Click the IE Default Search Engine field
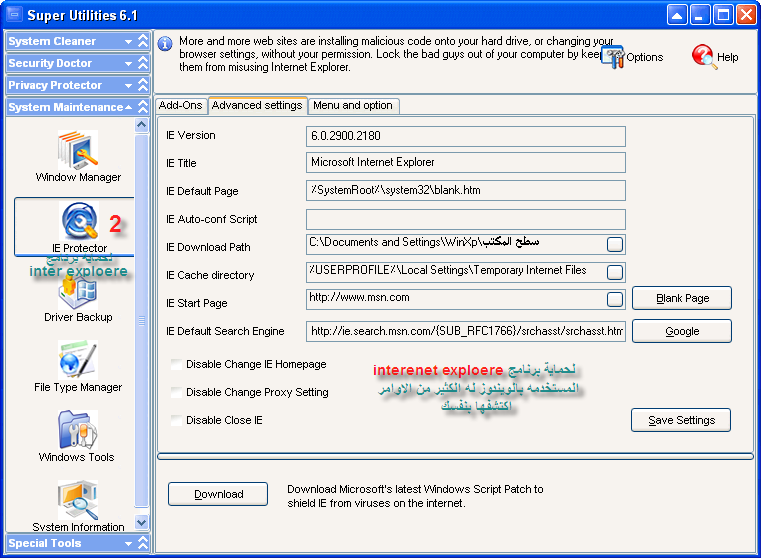Screen dimensions: 761x558 (x=465, y=331)
